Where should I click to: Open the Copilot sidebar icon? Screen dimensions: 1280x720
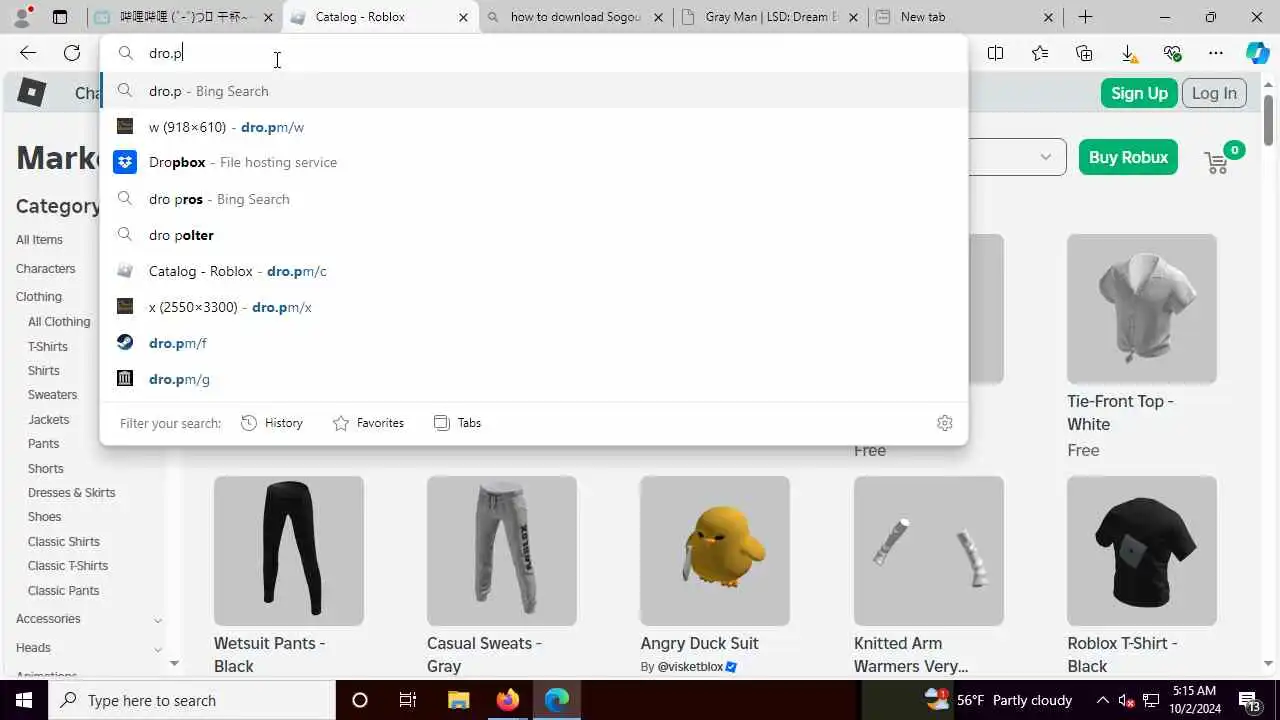click(x=1257, y=53)
